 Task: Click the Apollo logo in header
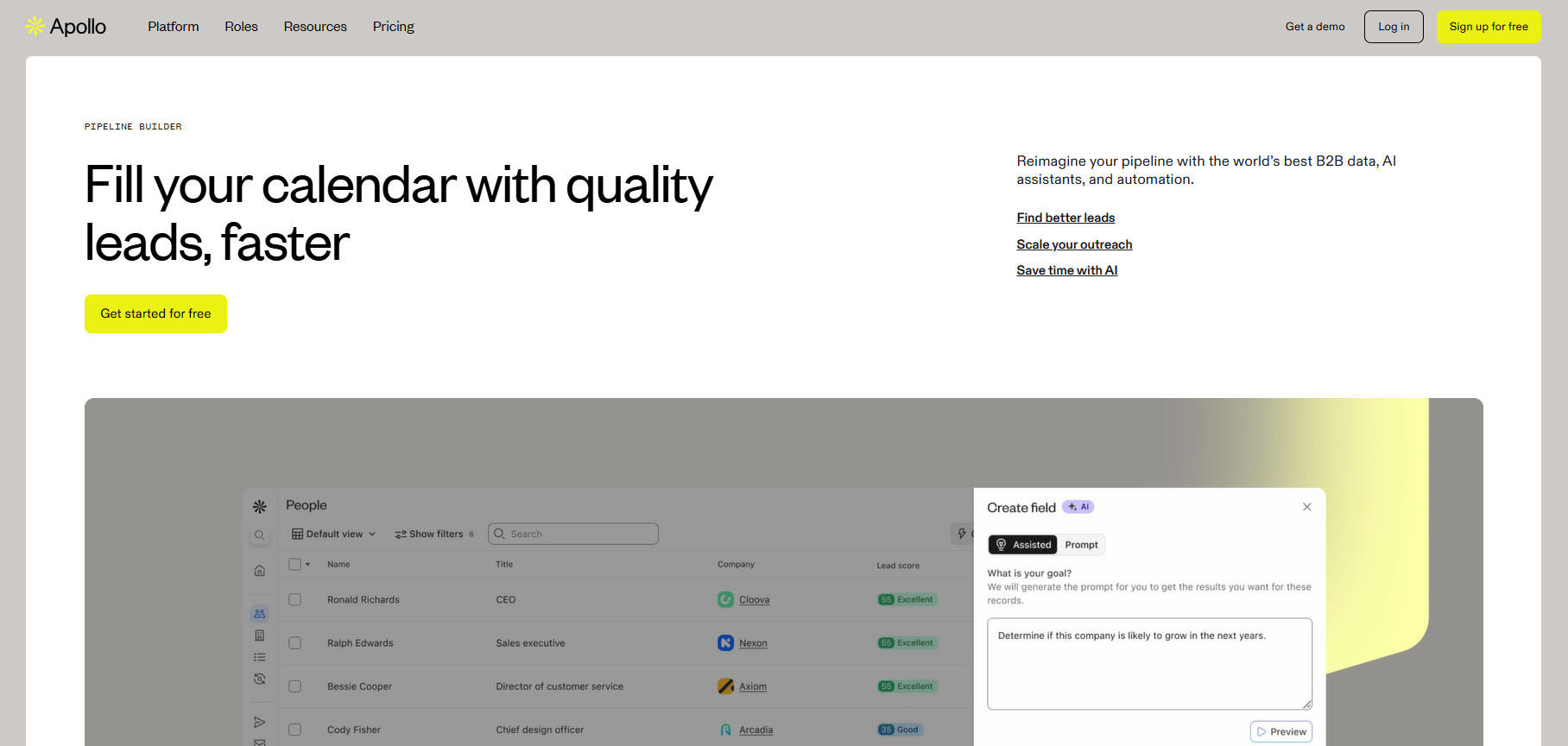(x=66, y=27)
